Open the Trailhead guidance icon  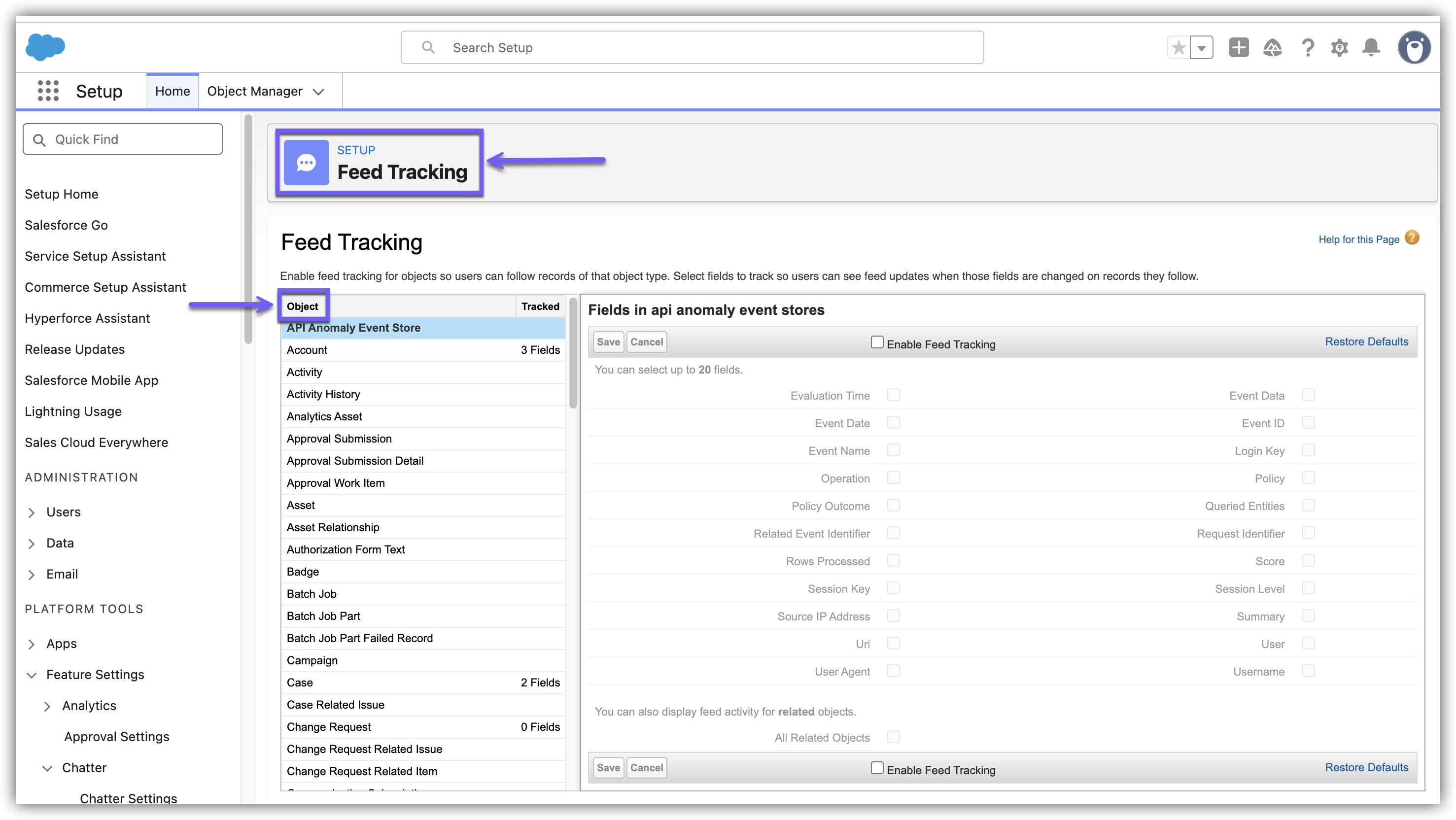(x=1272, y=47)
